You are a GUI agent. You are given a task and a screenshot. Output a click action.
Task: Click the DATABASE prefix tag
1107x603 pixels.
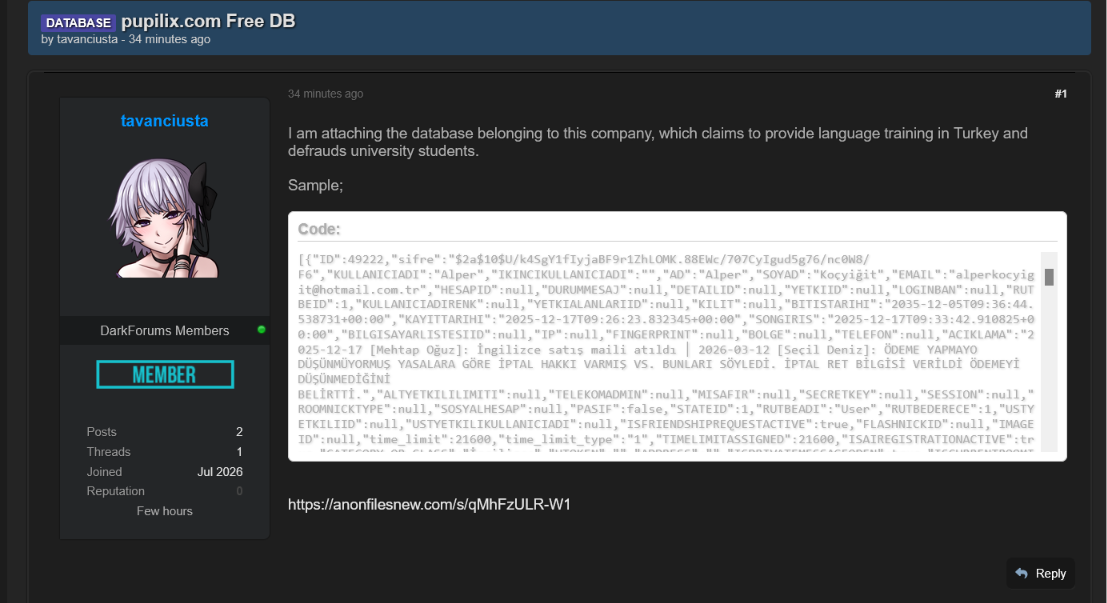tap(78, 23)
